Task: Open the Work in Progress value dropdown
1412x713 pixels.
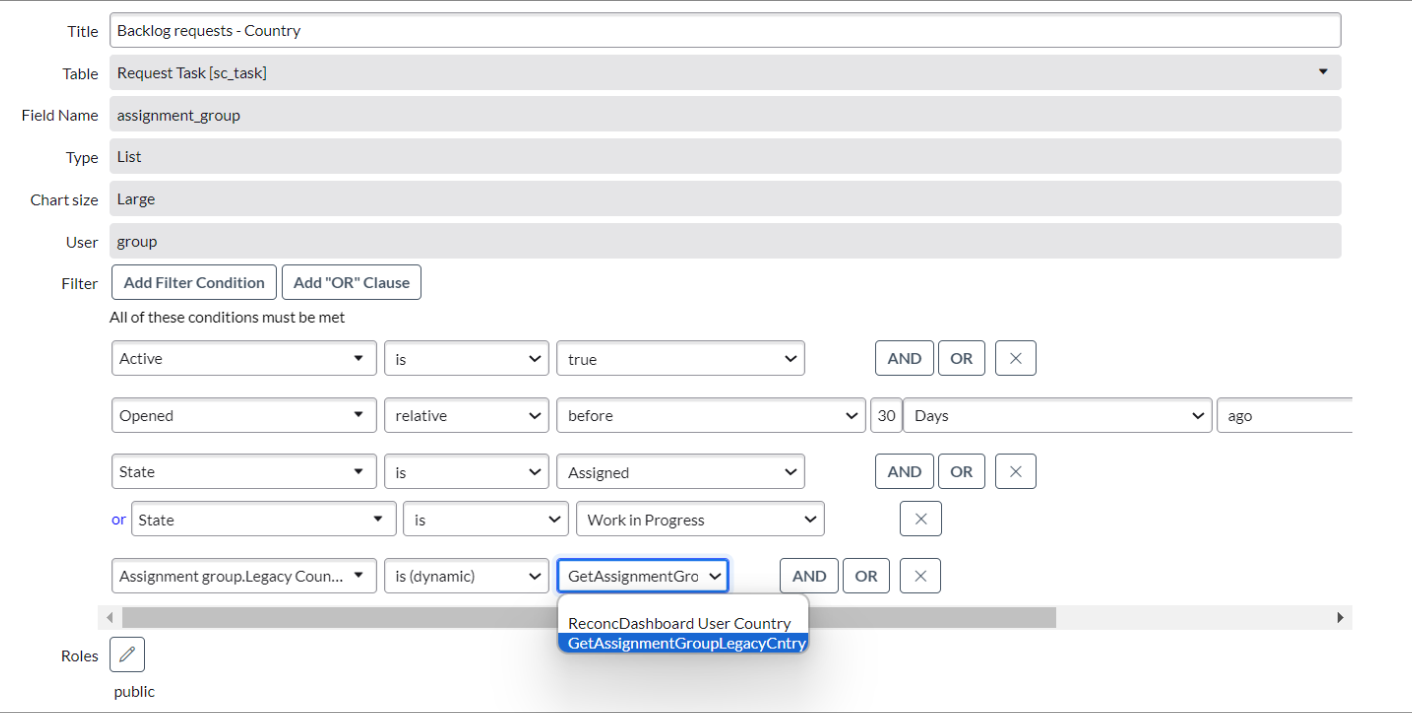Action: [700, 519]
